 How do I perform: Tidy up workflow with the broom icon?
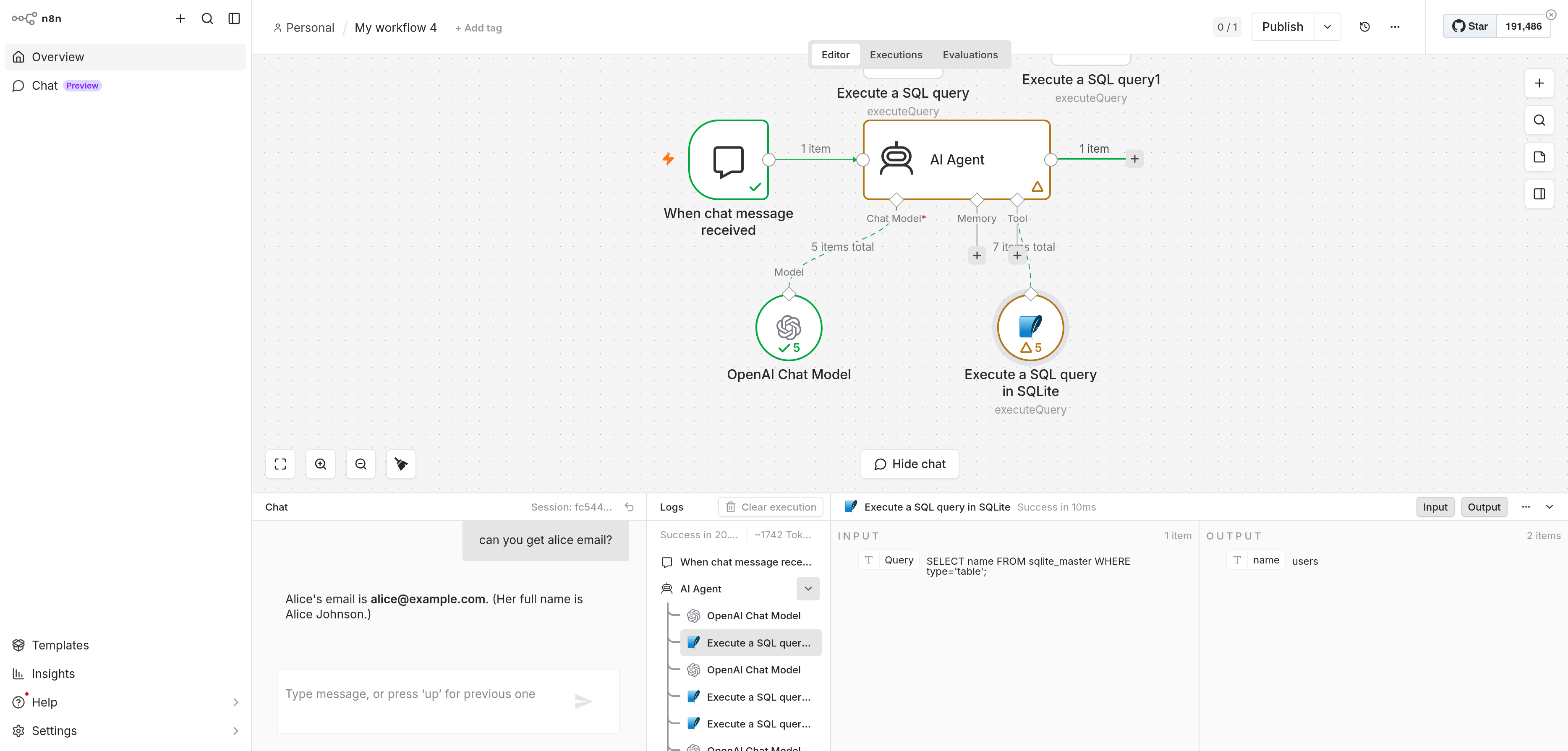[x=400, y=464]
